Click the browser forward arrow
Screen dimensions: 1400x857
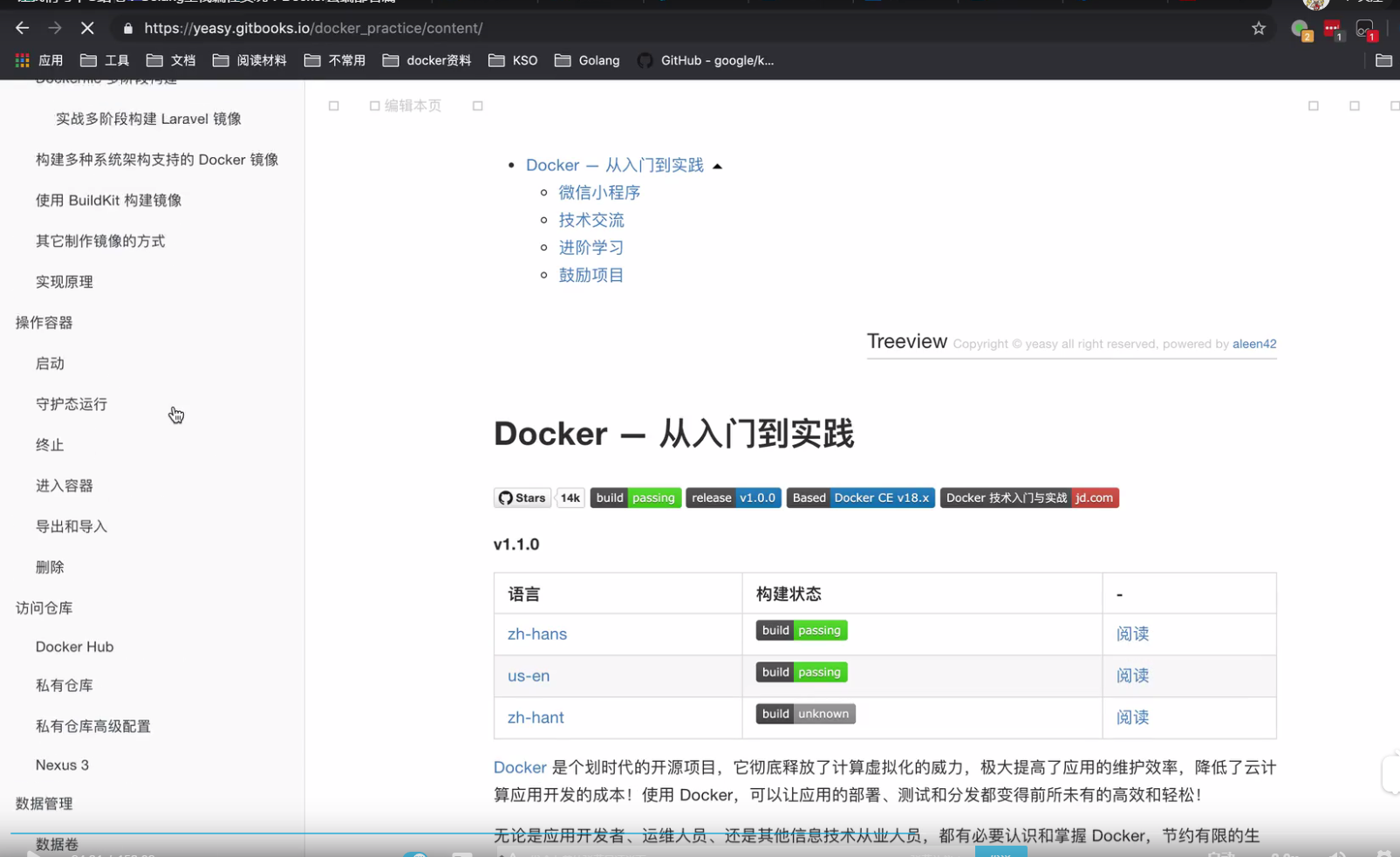(55, 28)
